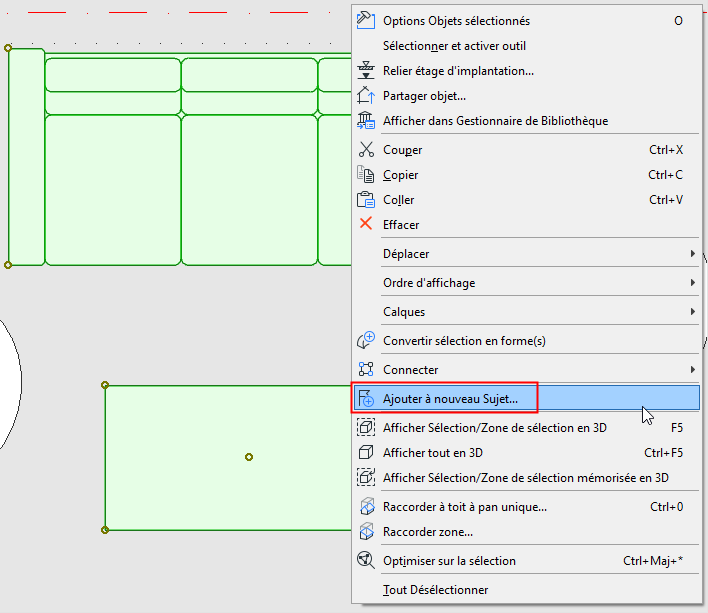Viewport: 708px width, 613px height.
Task: Click the Effacer menu entry
Action: pos(526,224)
